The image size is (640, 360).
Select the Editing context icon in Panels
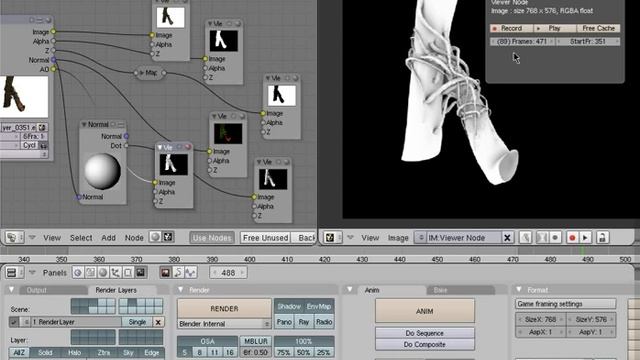128,272
